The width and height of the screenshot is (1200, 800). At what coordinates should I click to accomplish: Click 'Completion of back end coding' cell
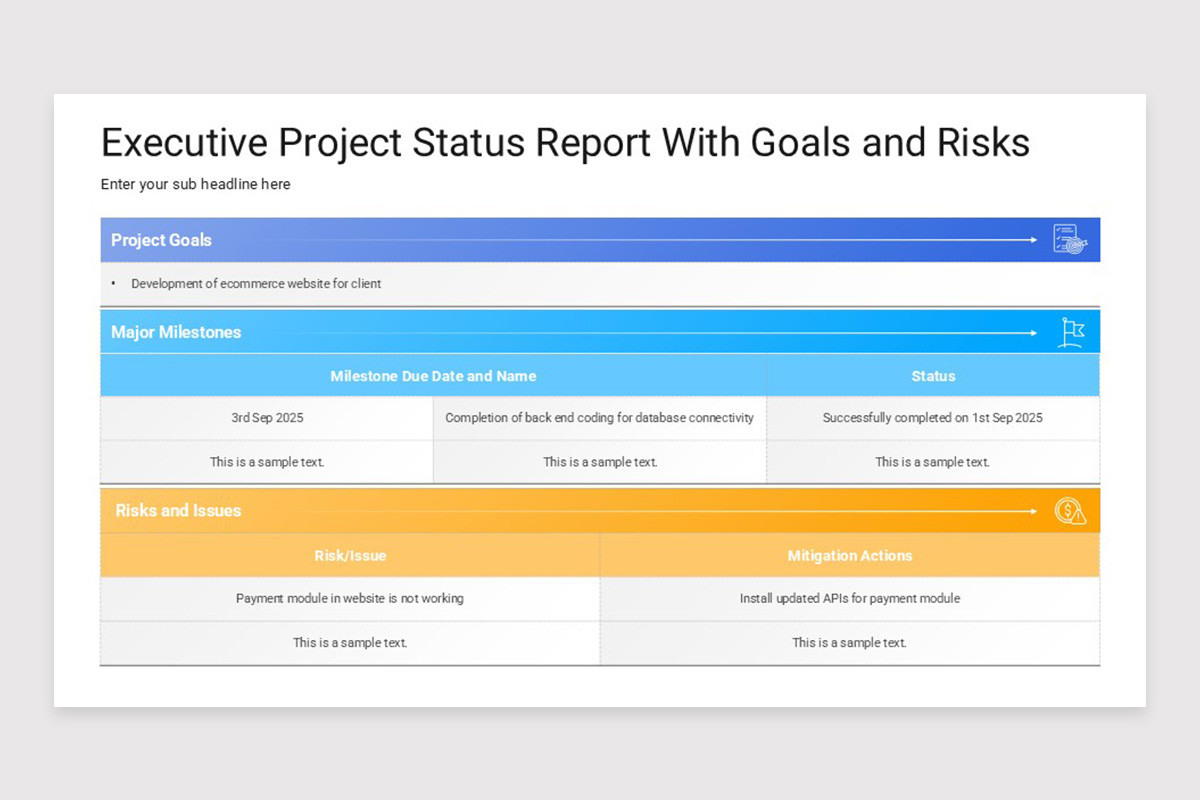pos(600,418)
